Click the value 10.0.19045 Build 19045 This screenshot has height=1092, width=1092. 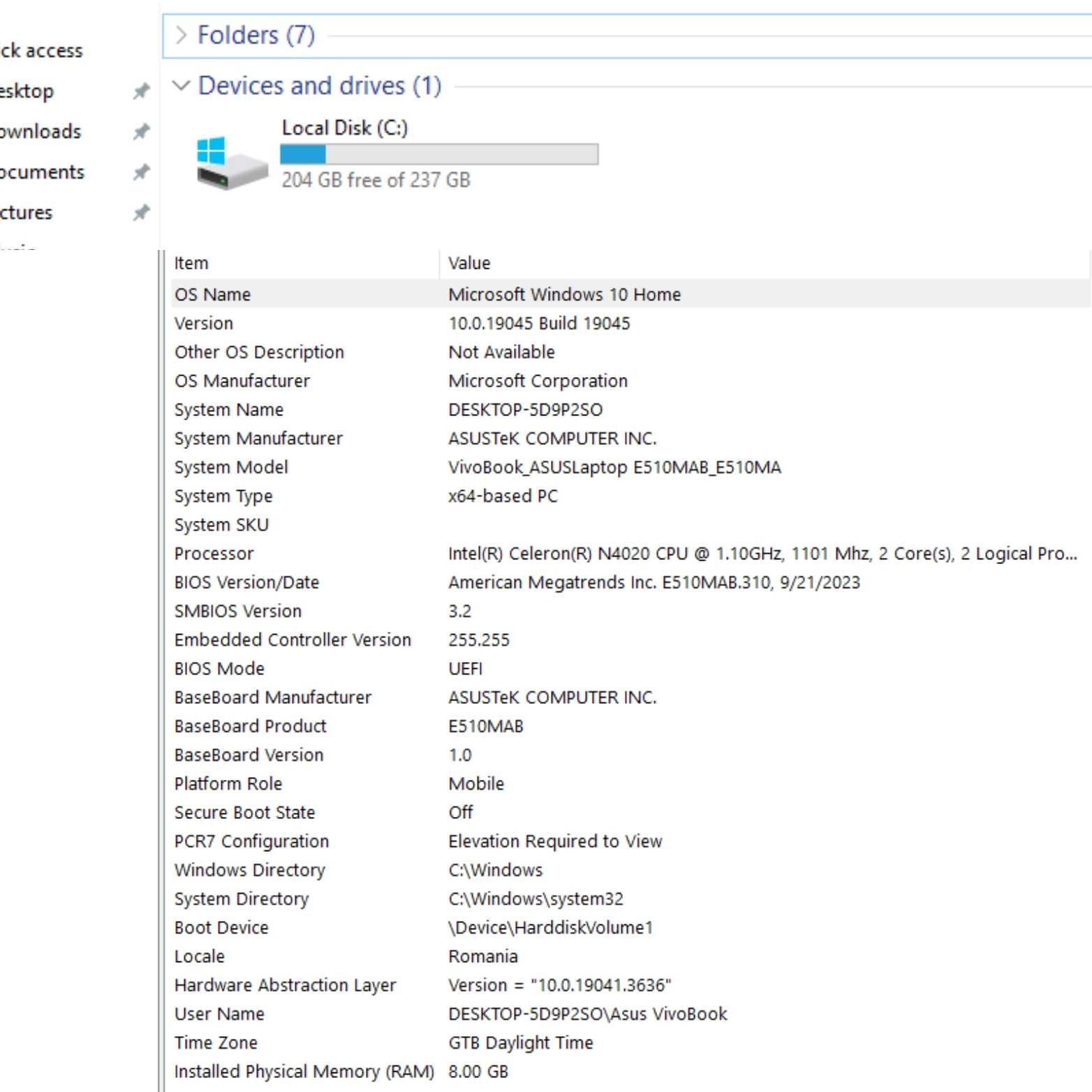pyautogui.click(x=539, y=323)
